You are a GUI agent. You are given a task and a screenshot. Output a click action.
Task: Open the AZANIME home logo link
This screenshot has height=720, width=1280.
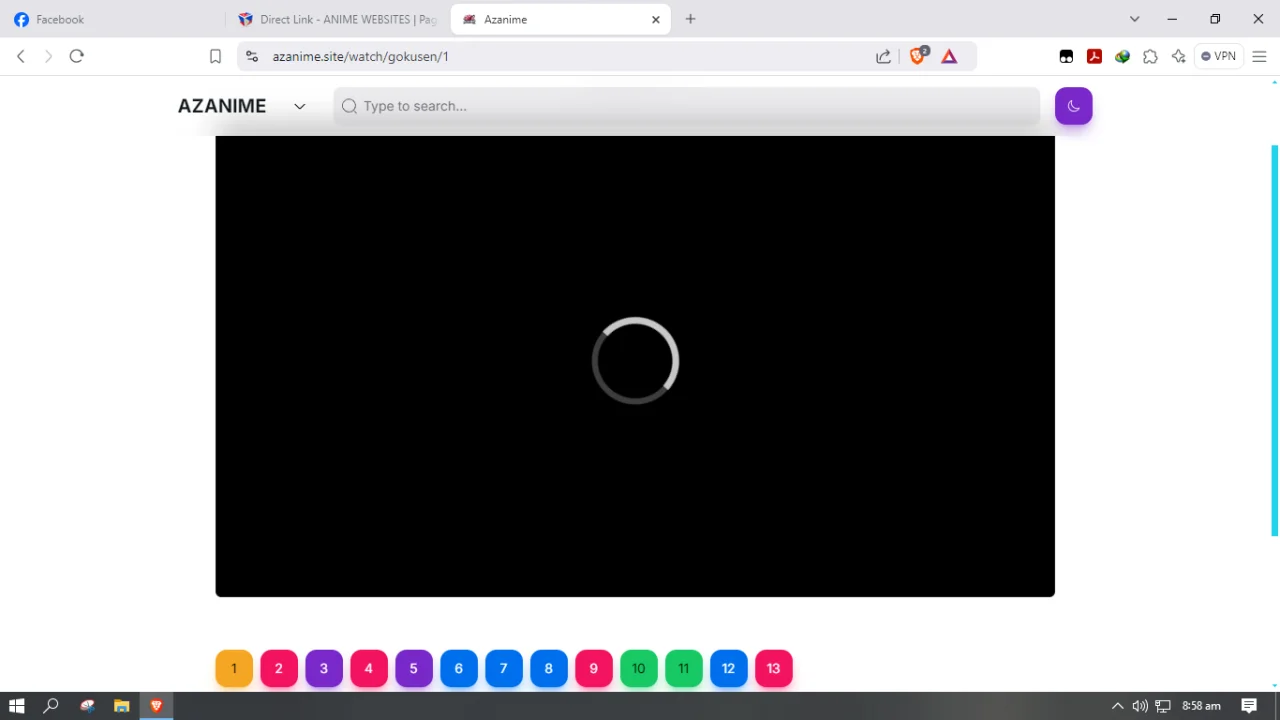tap(222, 106)
